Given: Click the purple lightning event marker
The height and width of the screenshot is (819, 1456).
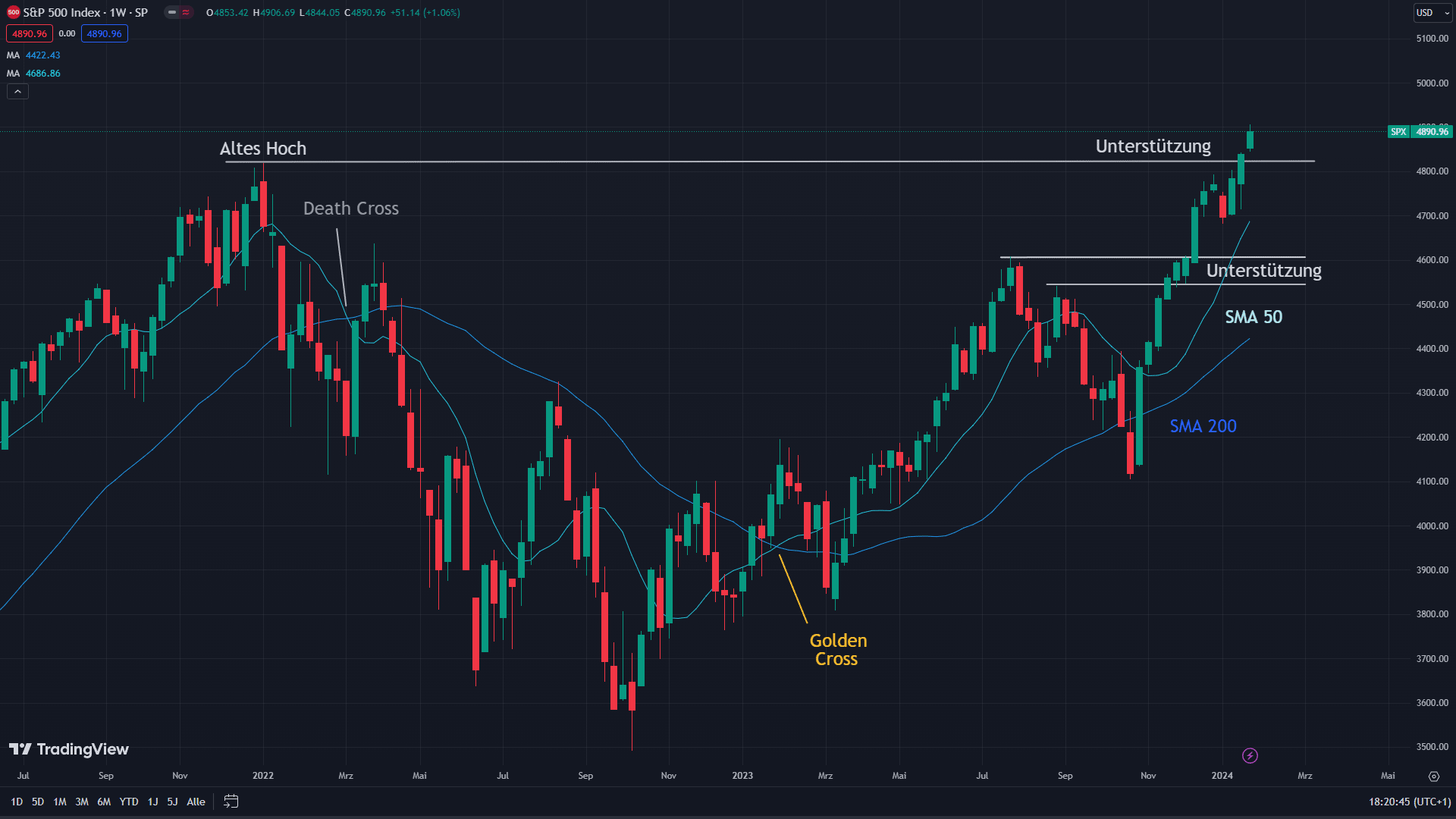Looking at the screenshot, I should coord(1250,755).
